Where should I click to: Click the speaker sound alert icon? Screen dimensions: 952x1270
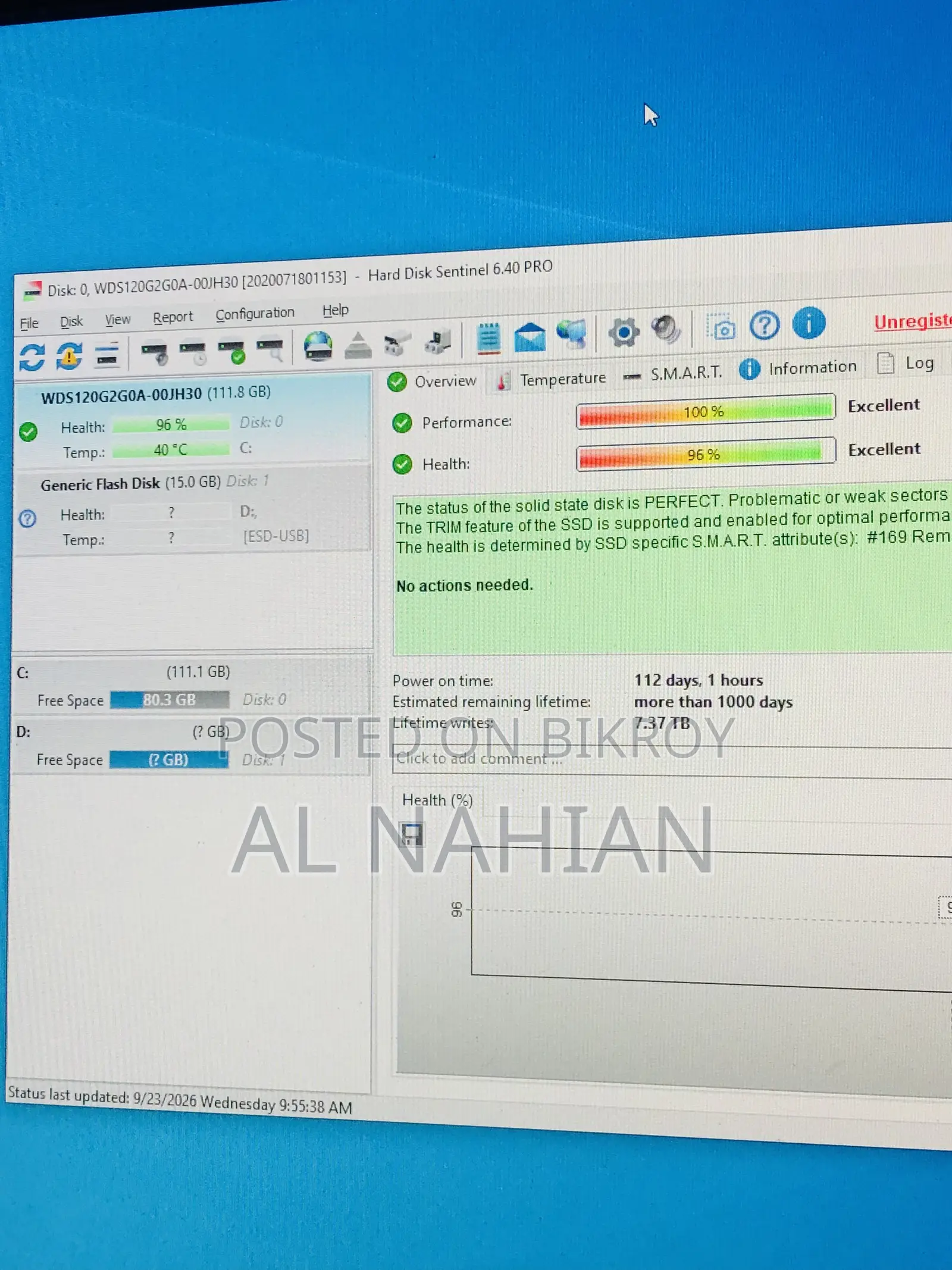coord(665,329)
